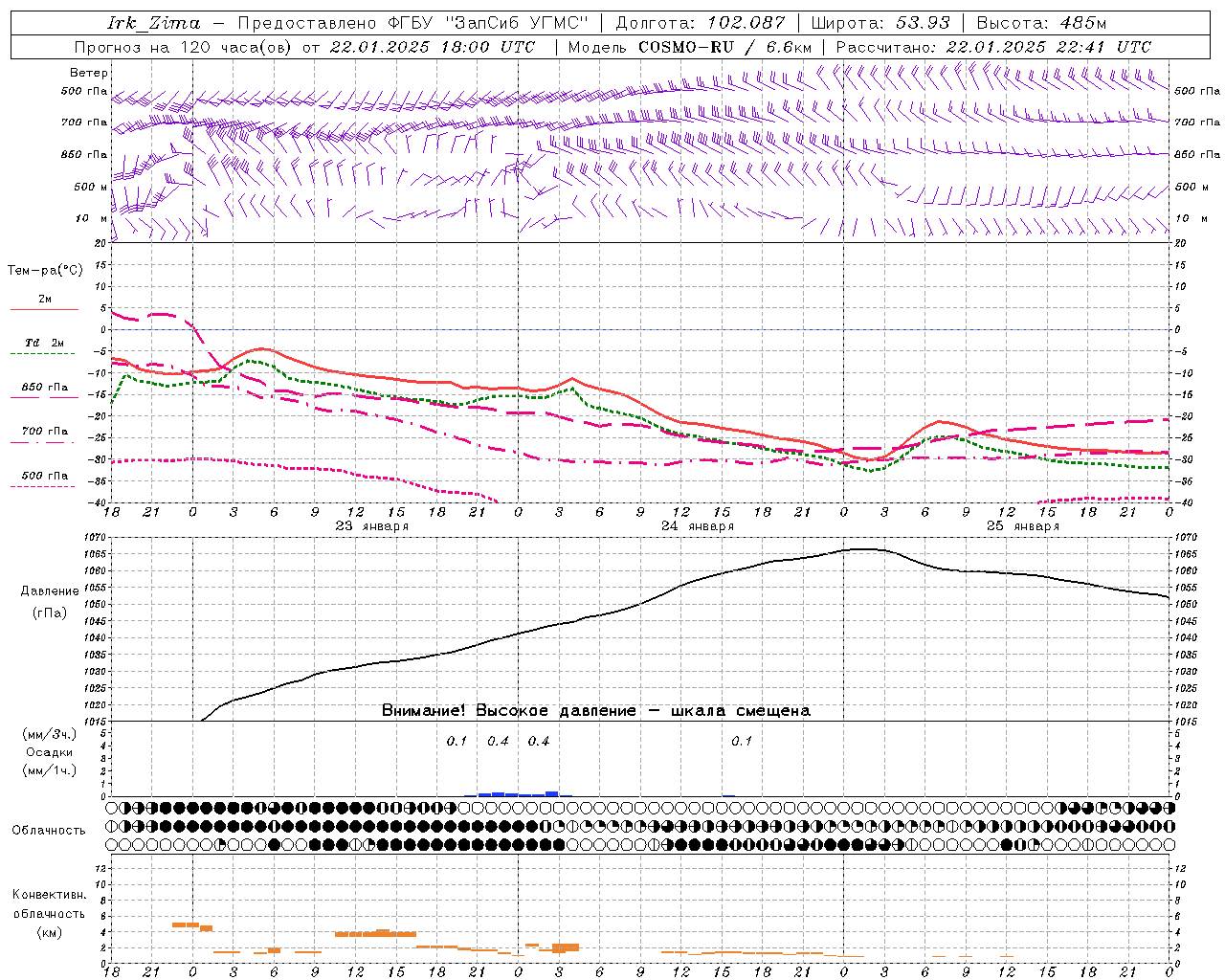Click the 'Внимание! Высокое давление' warning text

509,711
